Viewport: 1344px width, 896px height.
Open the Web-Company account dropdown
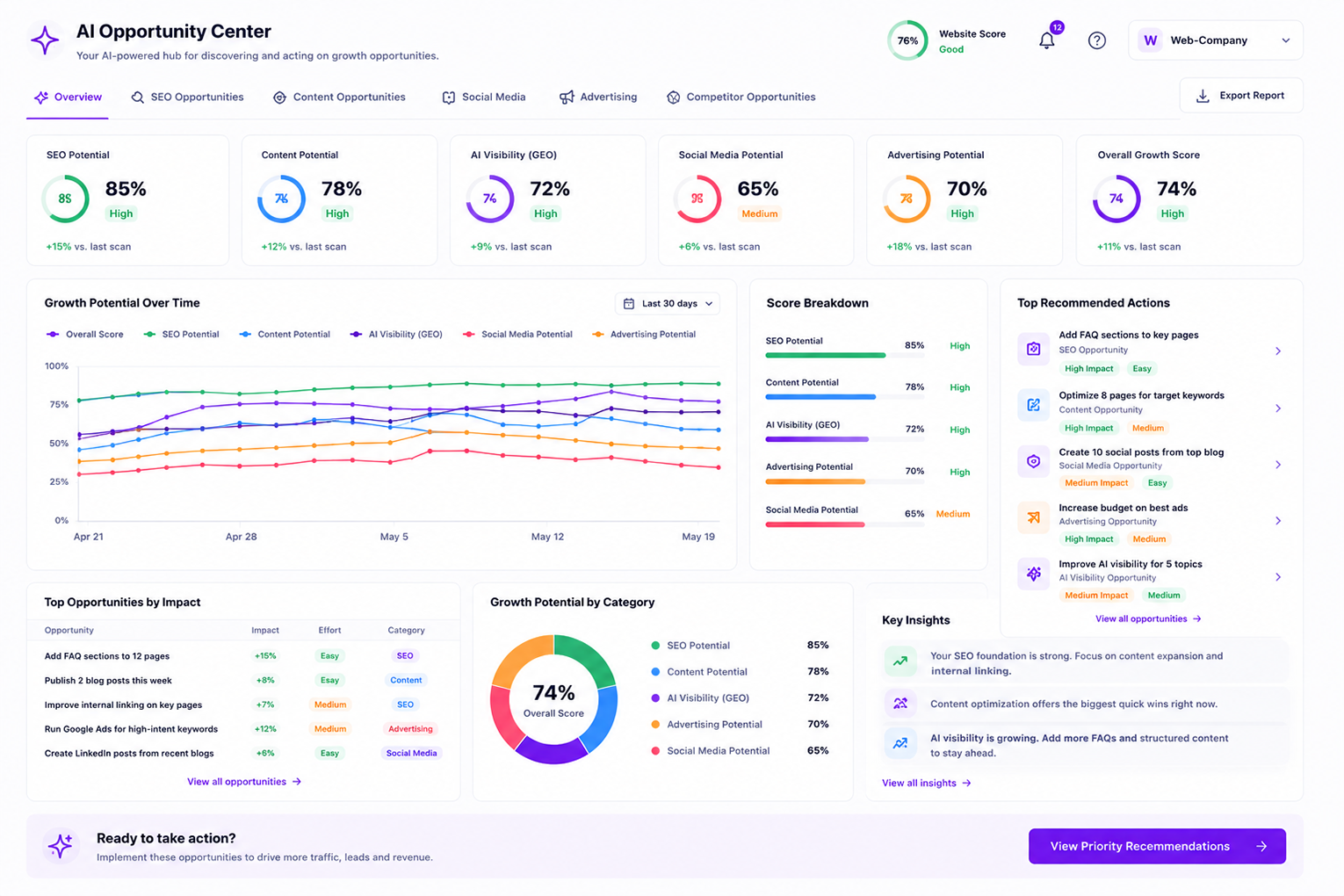(x=1216, y=40)
